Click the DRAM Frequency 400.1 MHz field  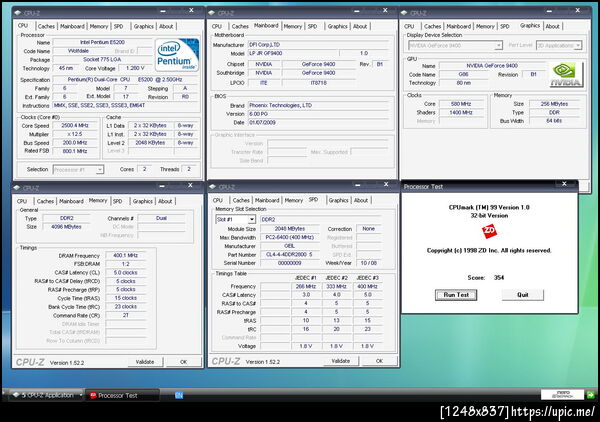[x=126, y=256]
